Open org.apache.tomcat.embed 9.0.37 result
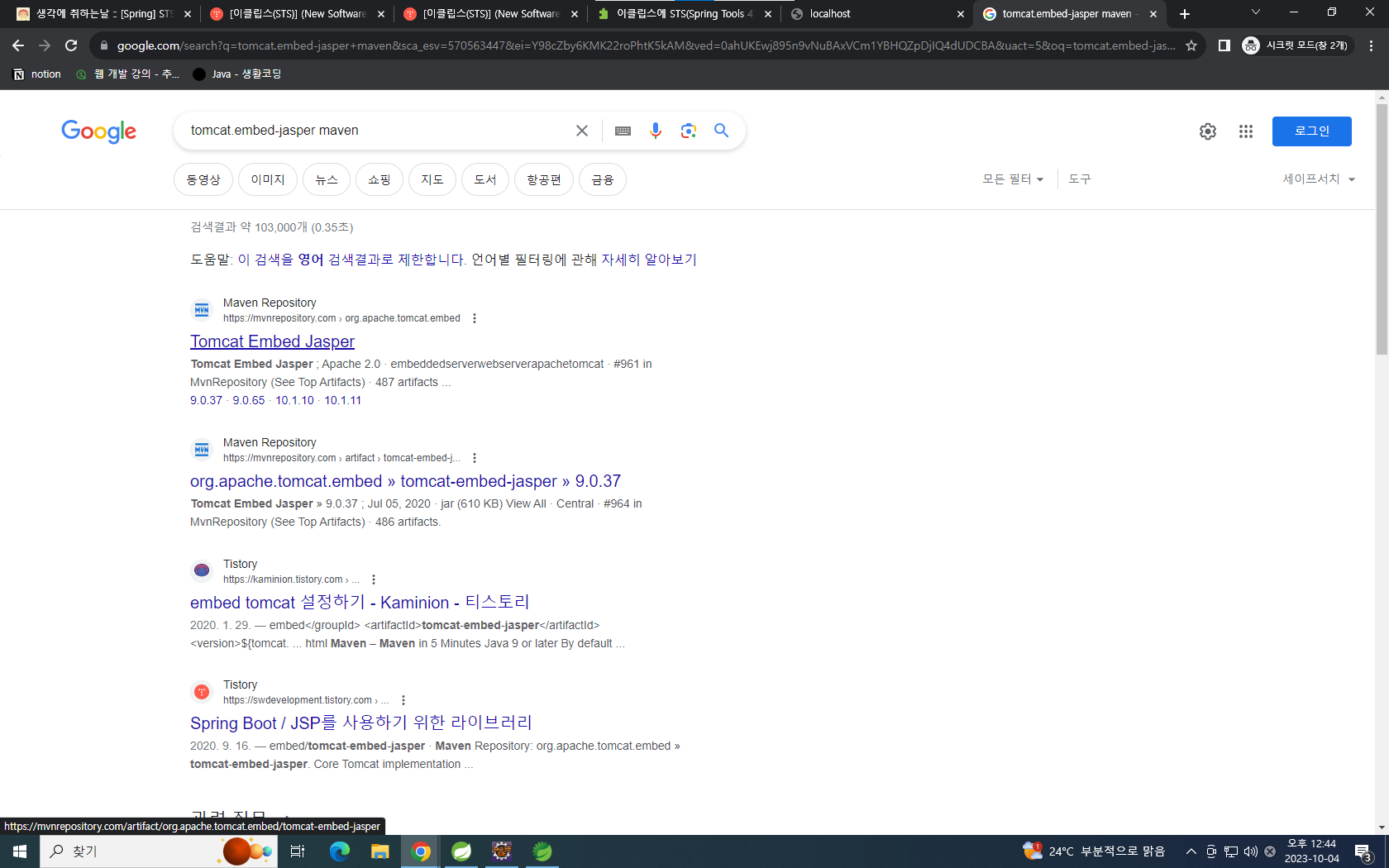This screenshot has height=868, width=1389. [405, 481]
